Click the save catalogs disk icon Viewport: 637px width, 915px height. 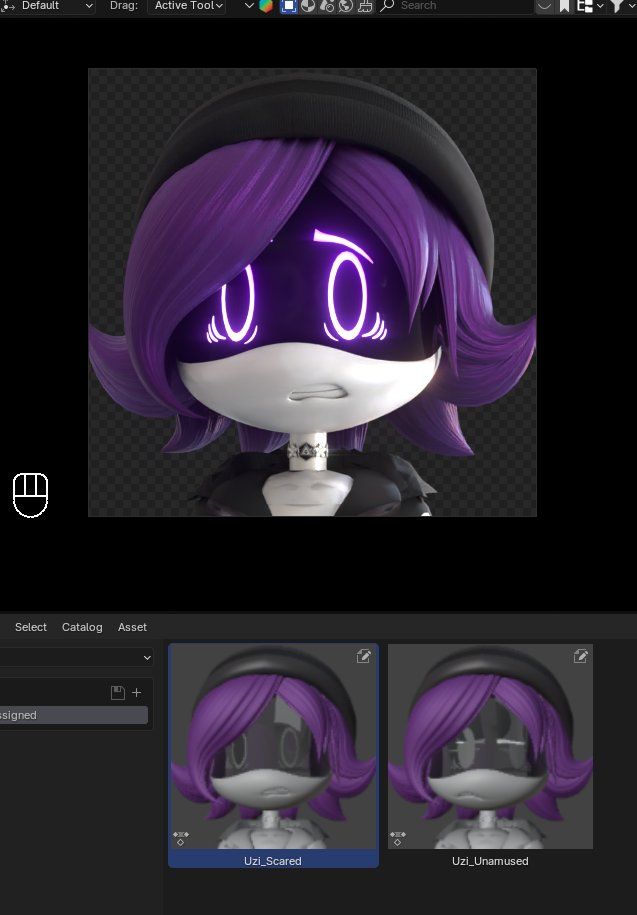[118, 693]
